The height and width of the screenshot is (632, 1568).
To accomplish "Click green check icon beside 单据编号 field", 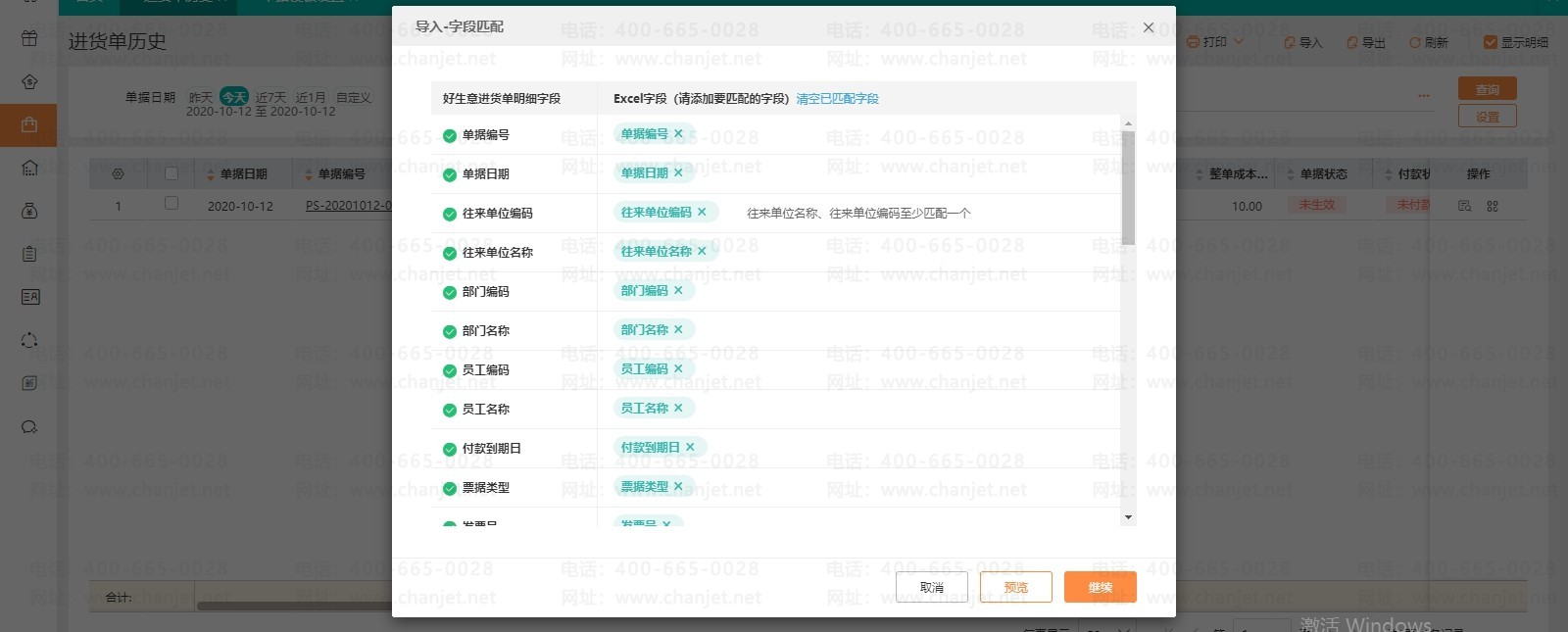I will (450, 136).
